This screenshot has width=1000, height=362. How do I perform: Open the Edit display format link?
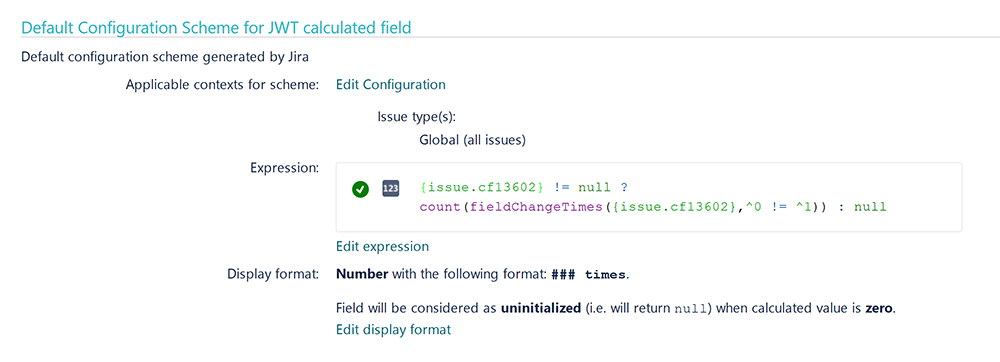tap(393, 329)
